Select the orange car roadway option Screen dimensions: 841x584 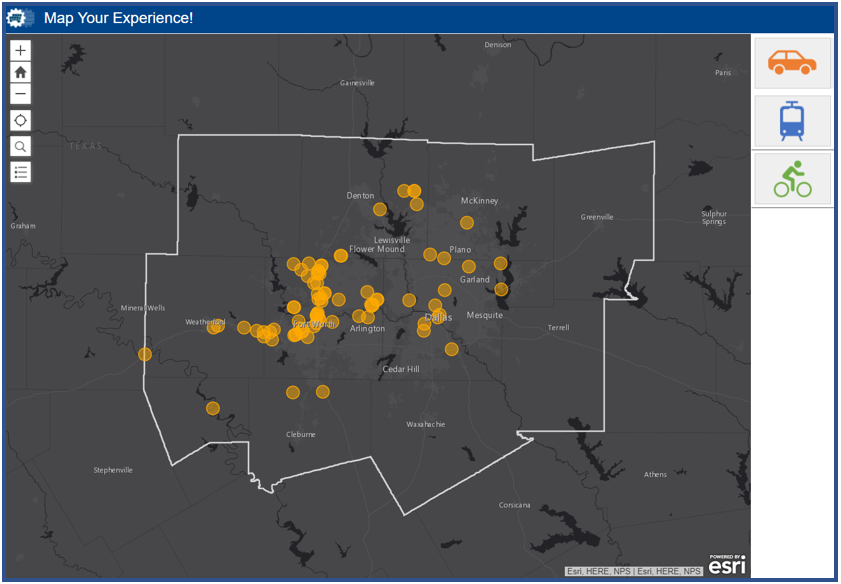(x=792, y=64)
